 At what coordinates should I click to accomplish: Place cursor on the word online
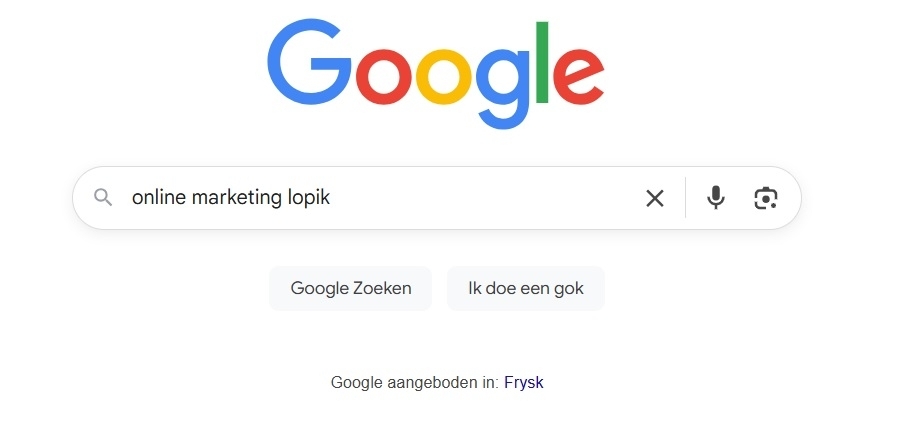point(157,198)
